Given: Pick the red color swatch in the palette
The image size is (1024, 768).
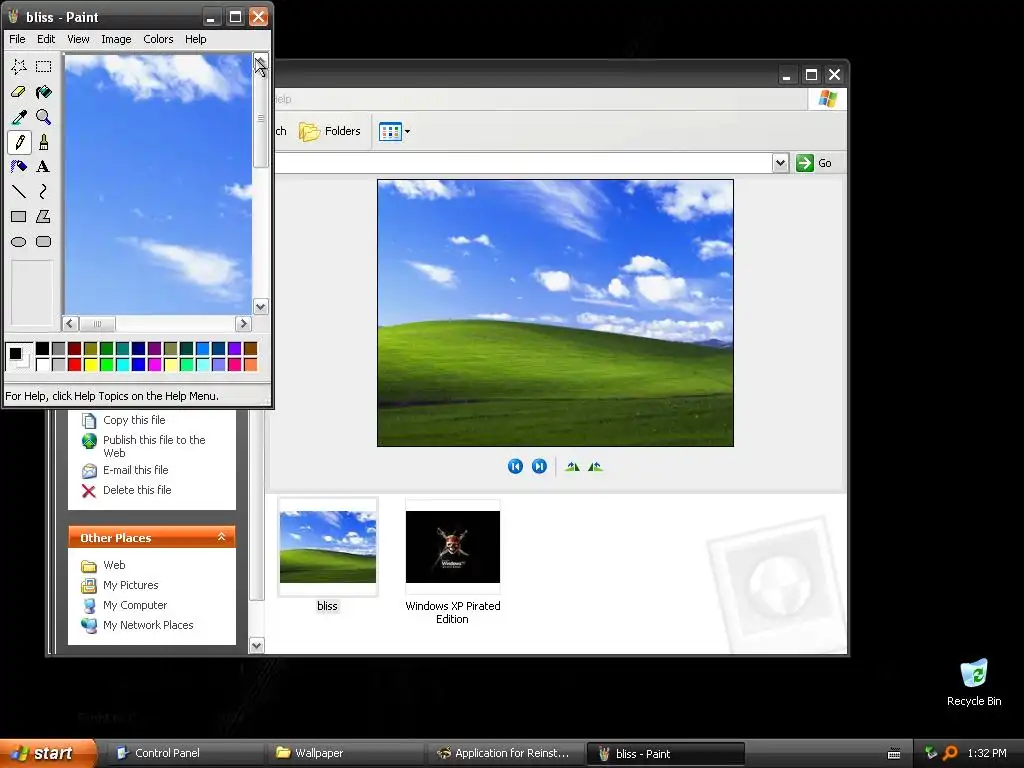Looking at the screenshot, I should pos(74,364).
